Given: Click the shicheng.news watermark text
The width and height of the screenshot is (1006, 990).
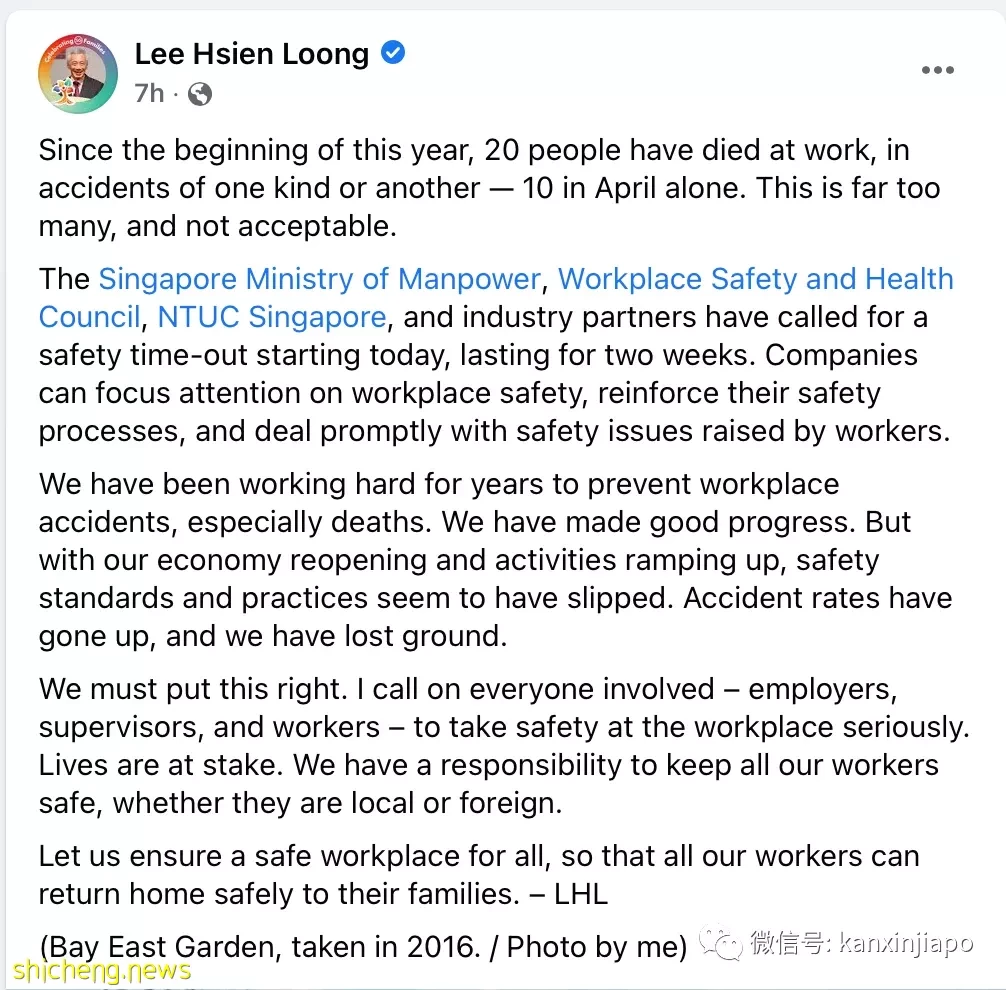Looking at the screenshot, I should click(x=102, y=971).
